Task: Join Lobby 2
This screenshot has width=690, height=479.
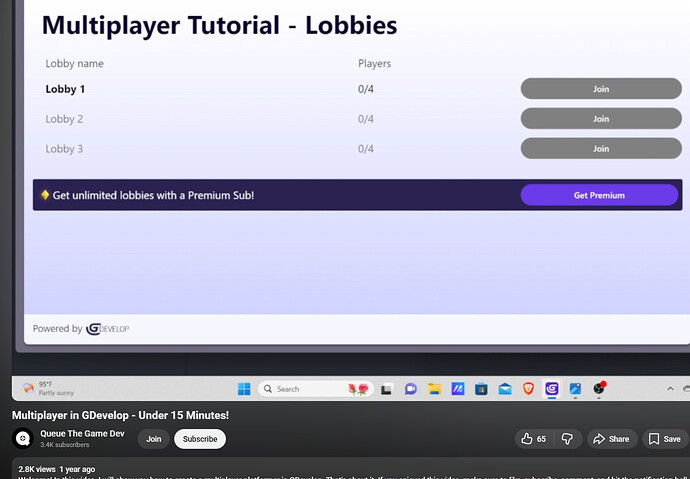Action: click(x=600, y=119)
